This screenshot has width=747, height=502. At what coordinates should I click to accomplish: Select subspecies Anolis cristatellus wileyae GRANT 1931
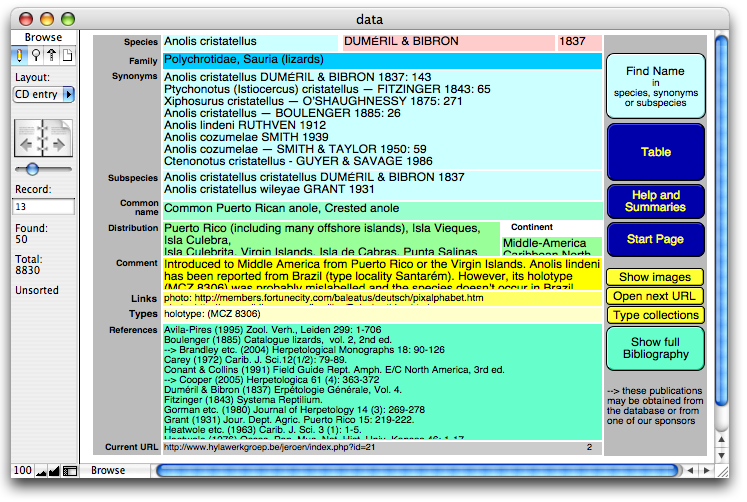[269, 190]
